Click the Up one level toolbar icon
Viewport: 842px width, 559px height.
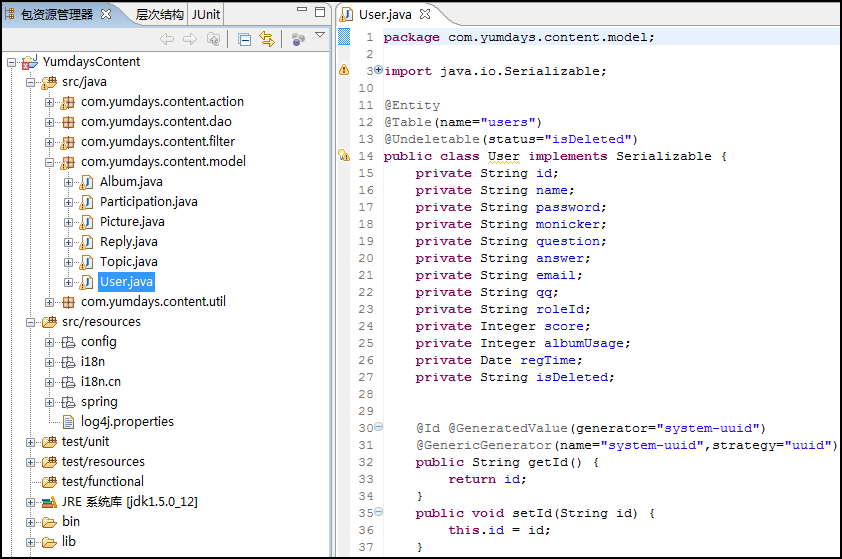pos(213,39)
